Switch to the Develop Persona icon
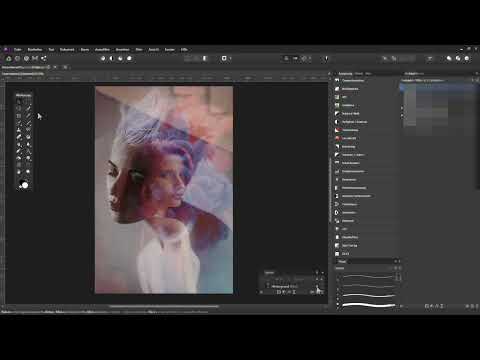480x360 pixels. click(x=26, y=59)
